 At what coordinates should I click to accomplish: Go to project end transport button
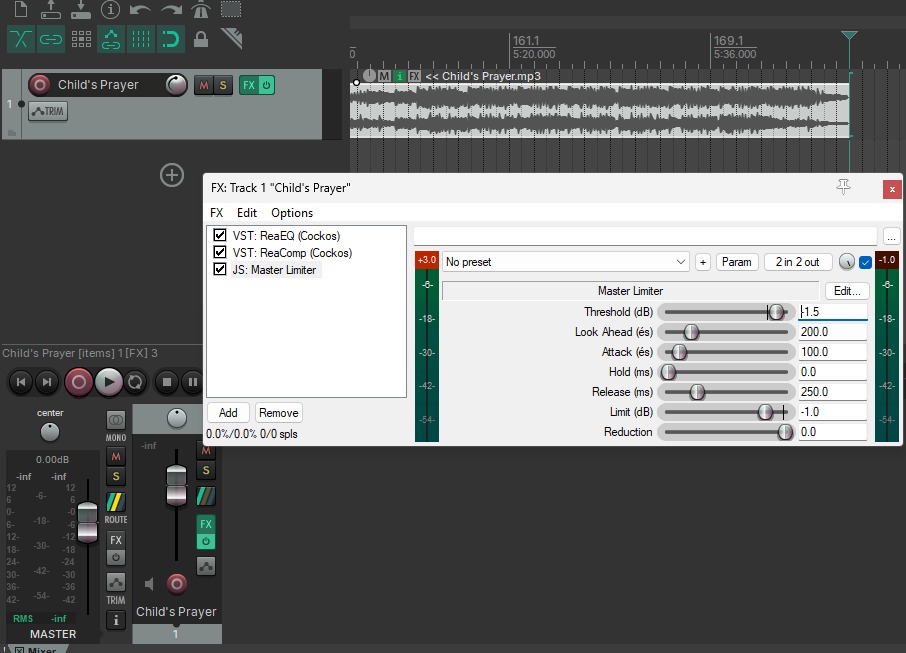[47, 381]
